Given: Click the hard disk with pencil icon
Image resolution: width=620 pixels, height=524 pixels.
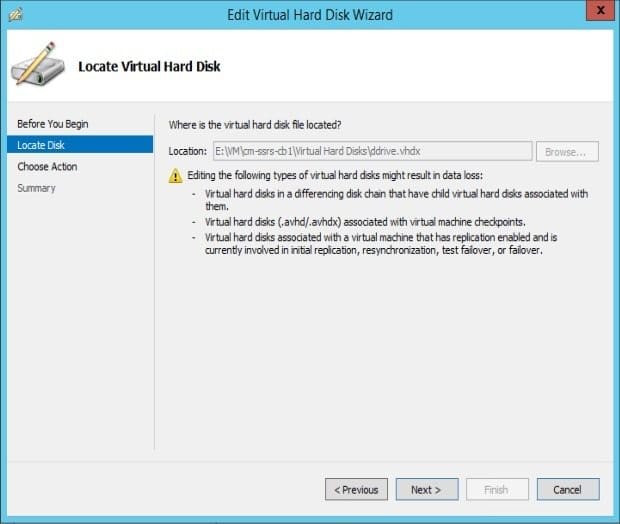Looking at the screenshot, I should [38, 64].
